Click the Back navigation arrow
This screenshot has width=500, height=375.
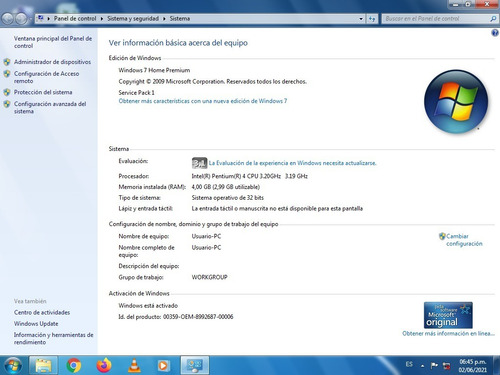tap(8, 19)
